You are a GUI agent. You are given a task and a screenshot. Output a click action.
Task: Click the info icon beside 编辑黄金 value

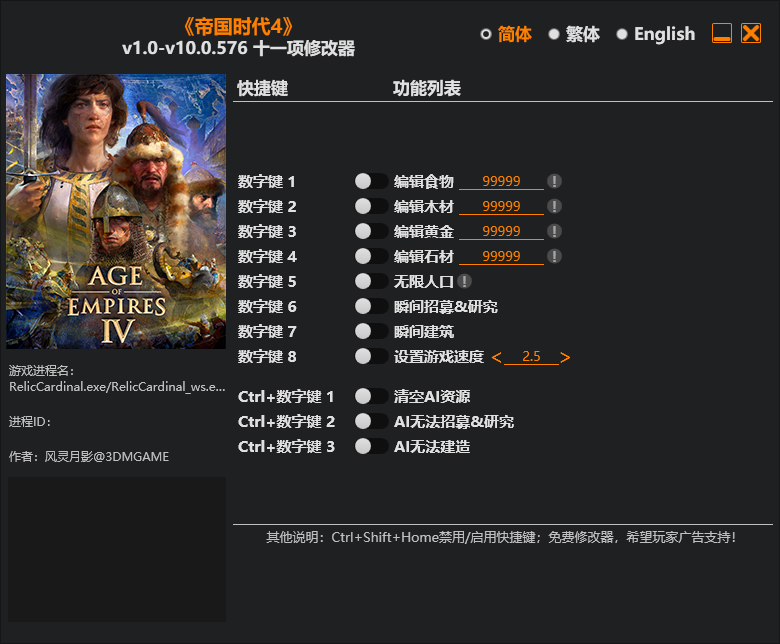click(x=554, y=231)
